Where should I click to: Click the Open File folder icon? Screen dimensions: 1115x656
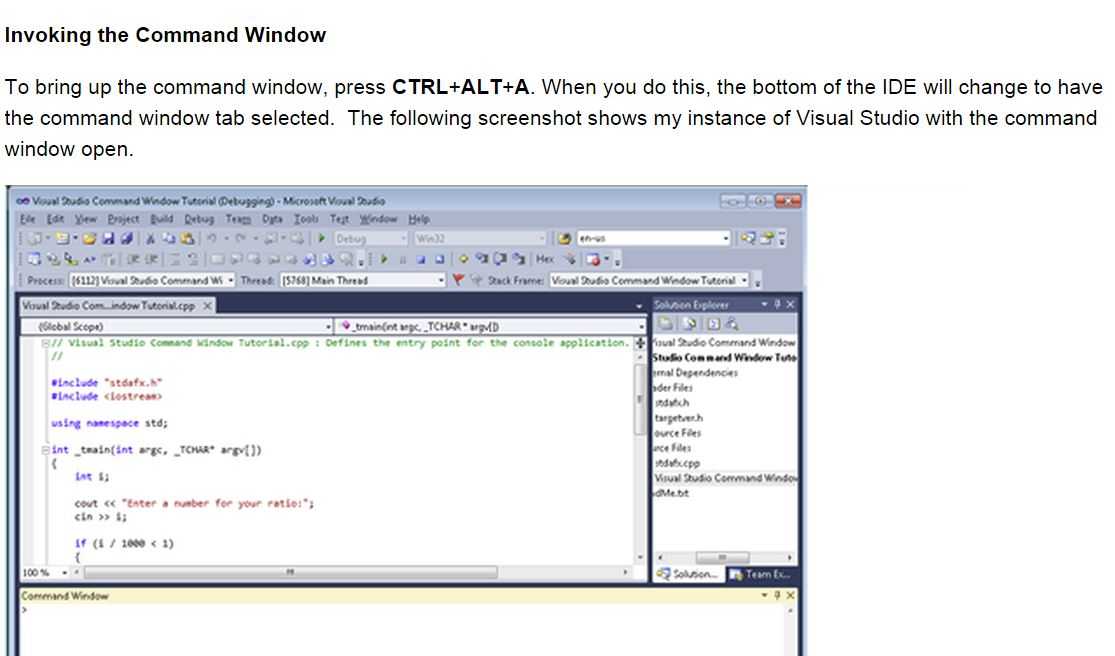point(89,239)
